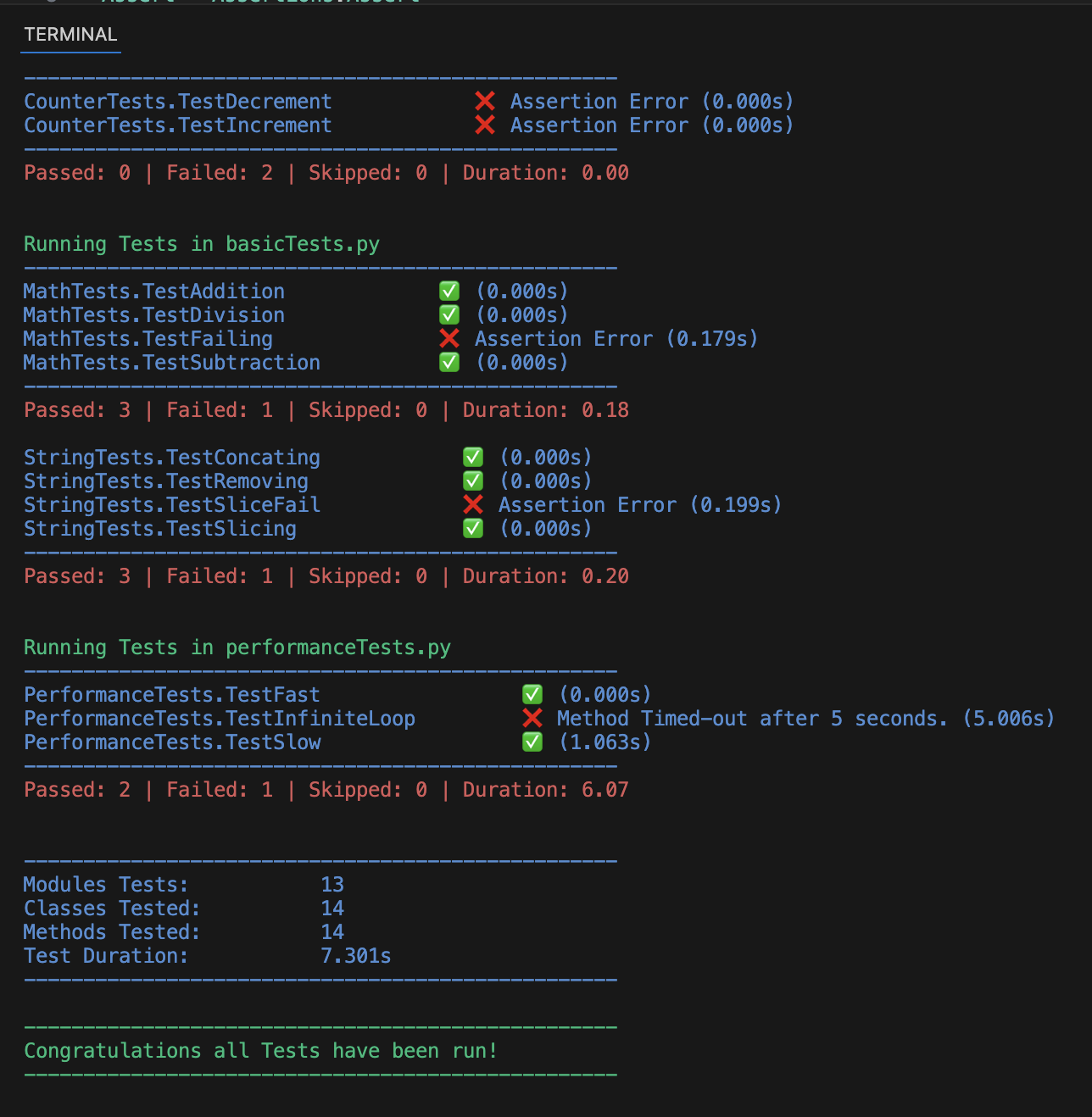Screen dimensions: 1092x1117
Task: Click the red X beside StringTests.TestSliceFail
Action: click(472, 504)
